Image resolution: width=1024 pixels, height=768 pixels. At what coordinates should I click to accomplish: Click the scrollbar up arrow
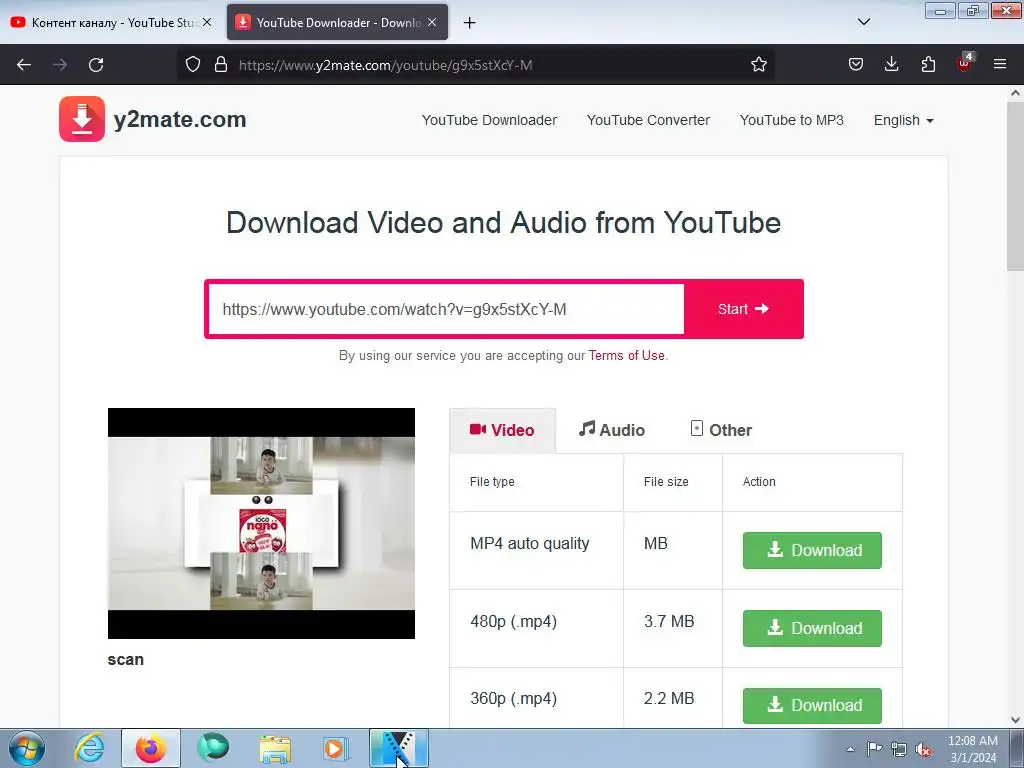point(1015,93)
